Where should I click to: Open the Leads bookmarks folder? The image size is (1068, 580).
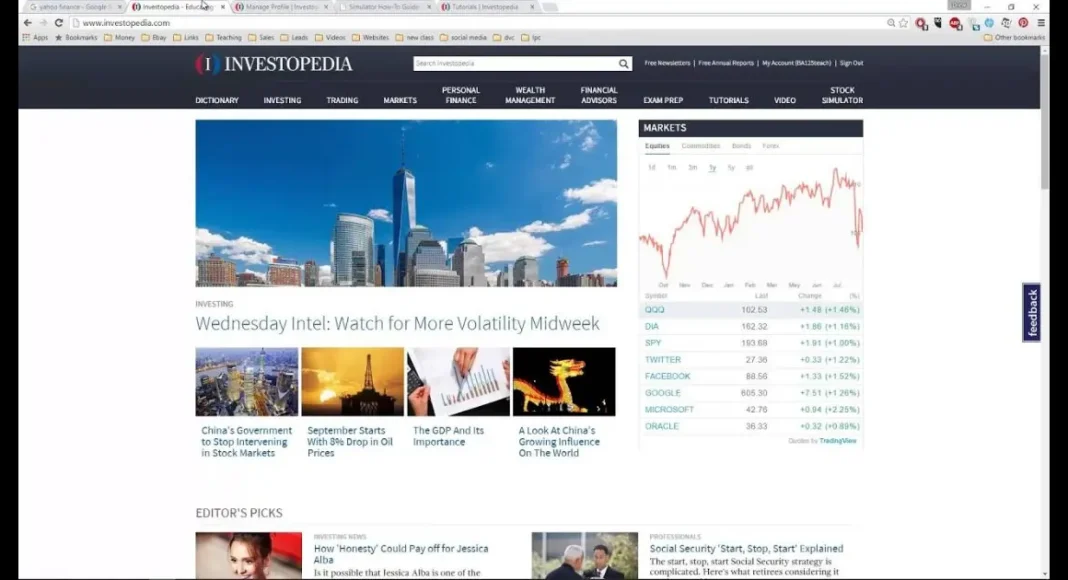pos(294,37)
